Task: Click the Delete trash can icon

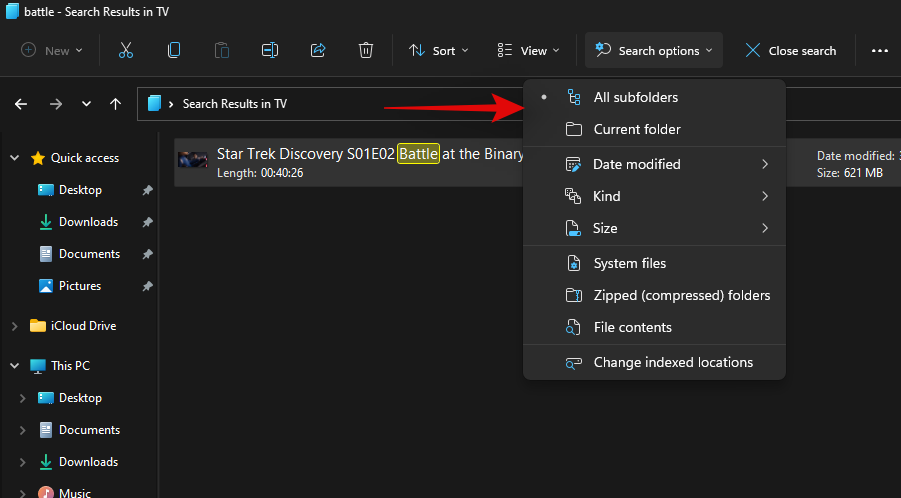Action: [366, 50]
